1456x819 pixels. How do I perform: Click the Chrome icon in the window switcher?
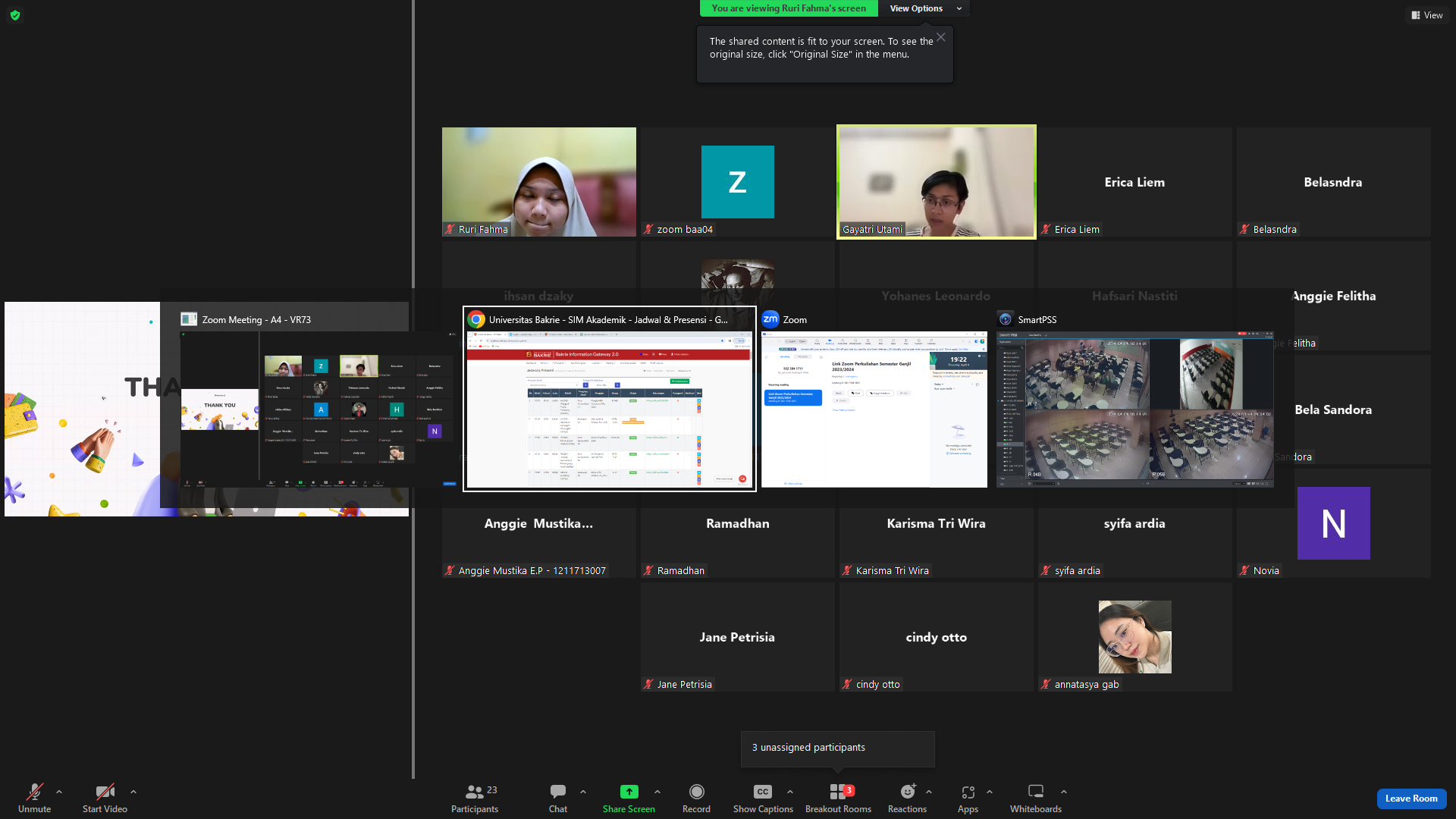click(476, 319)
